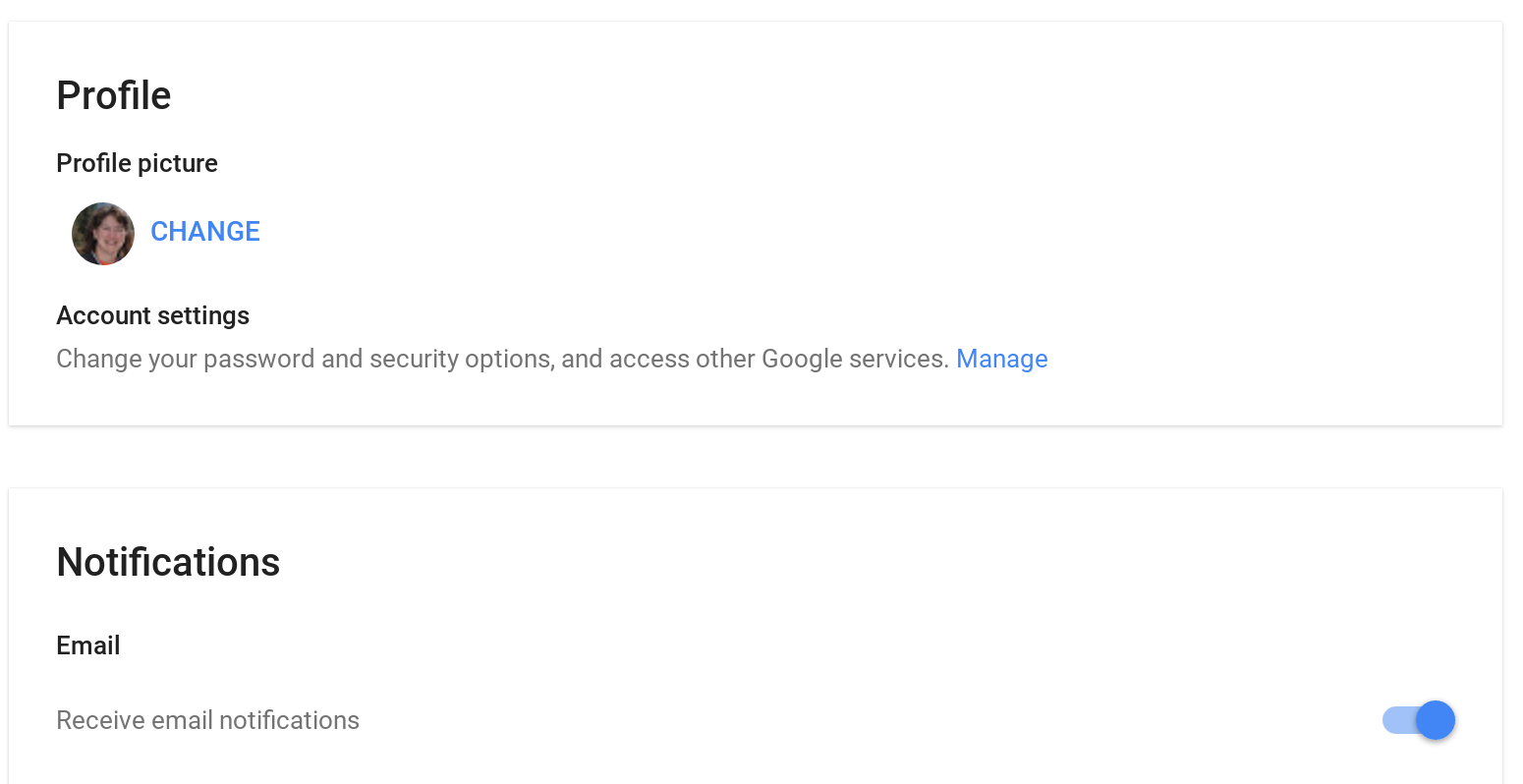Screen dimensions: 1523x784
Task: Select the "Profile picture" label
Action: 137,163
